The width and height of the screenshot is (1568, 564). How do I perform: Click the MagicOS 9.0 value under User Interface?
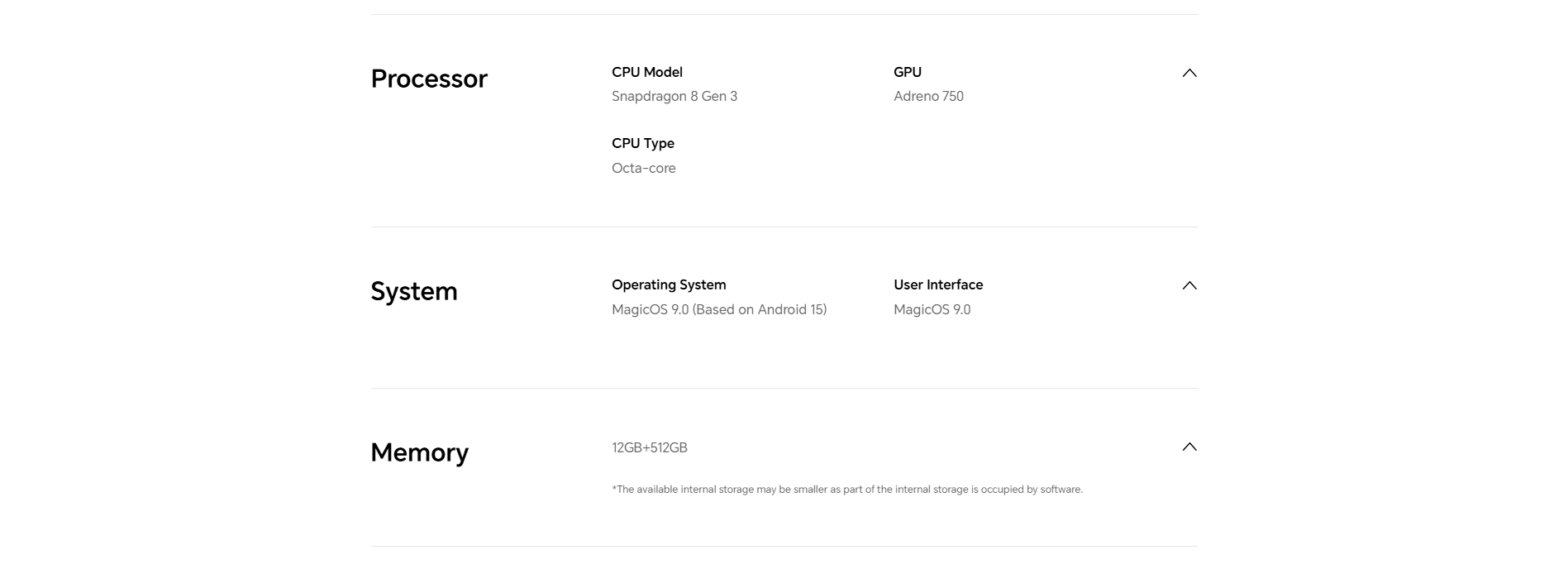tap(932, 309)
